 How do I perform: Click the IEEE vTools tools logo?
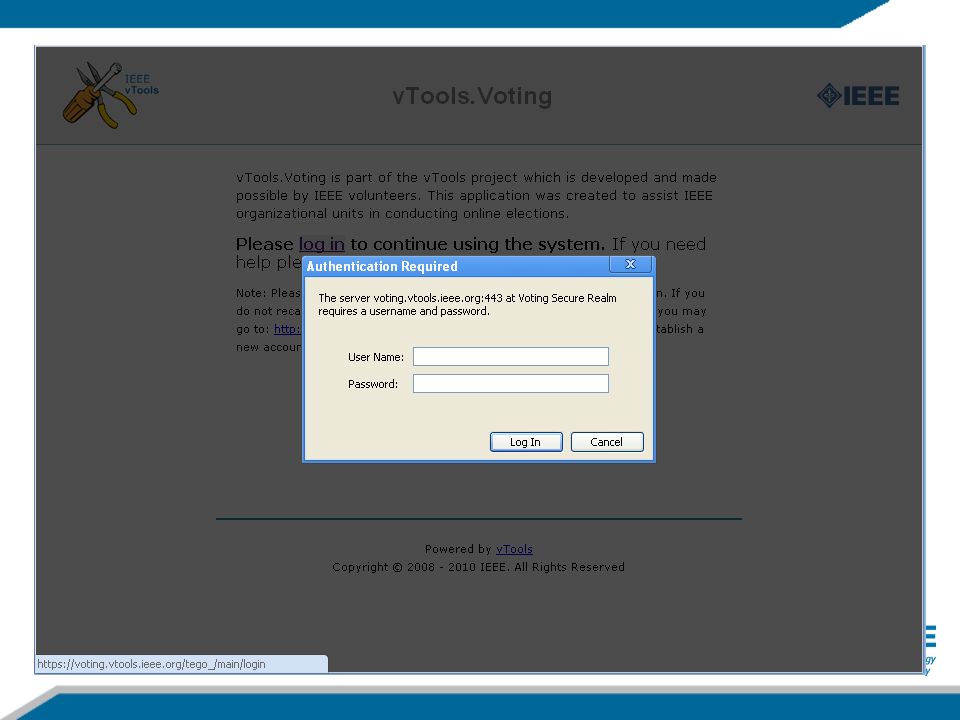[111, 95]
